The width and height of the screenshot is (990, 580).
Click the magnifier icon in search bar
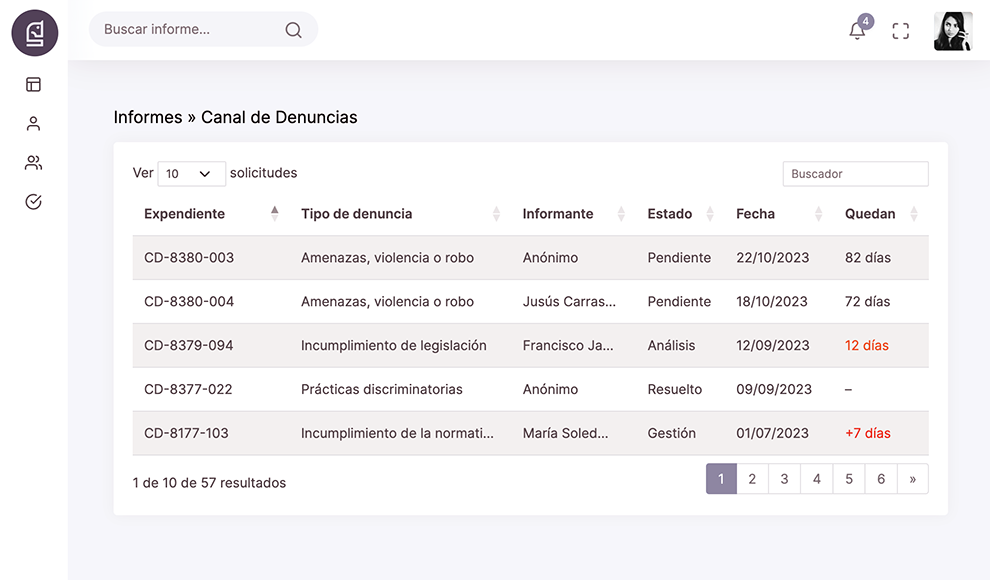[293, 30]
